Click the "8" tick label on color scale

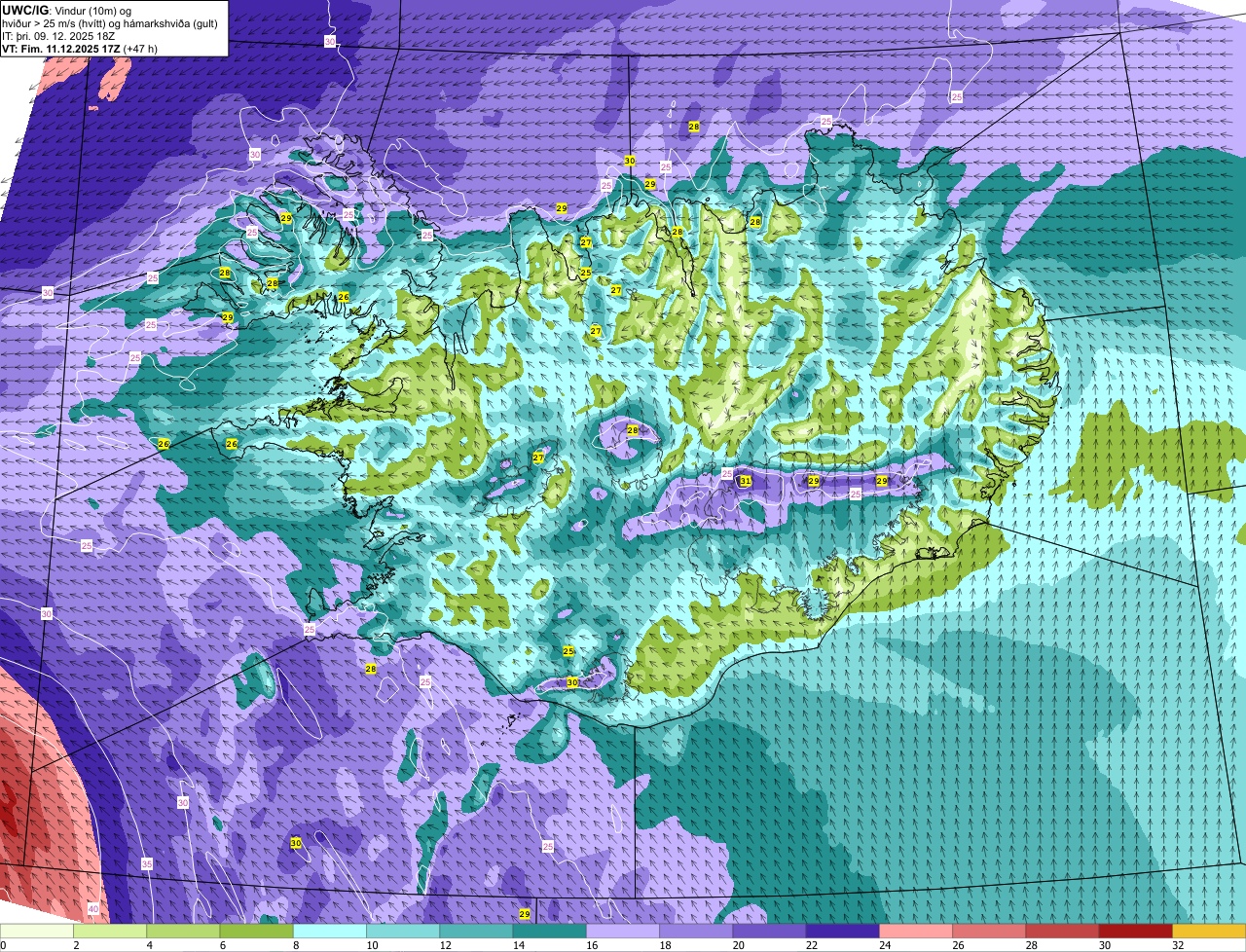tap(294, 945)
